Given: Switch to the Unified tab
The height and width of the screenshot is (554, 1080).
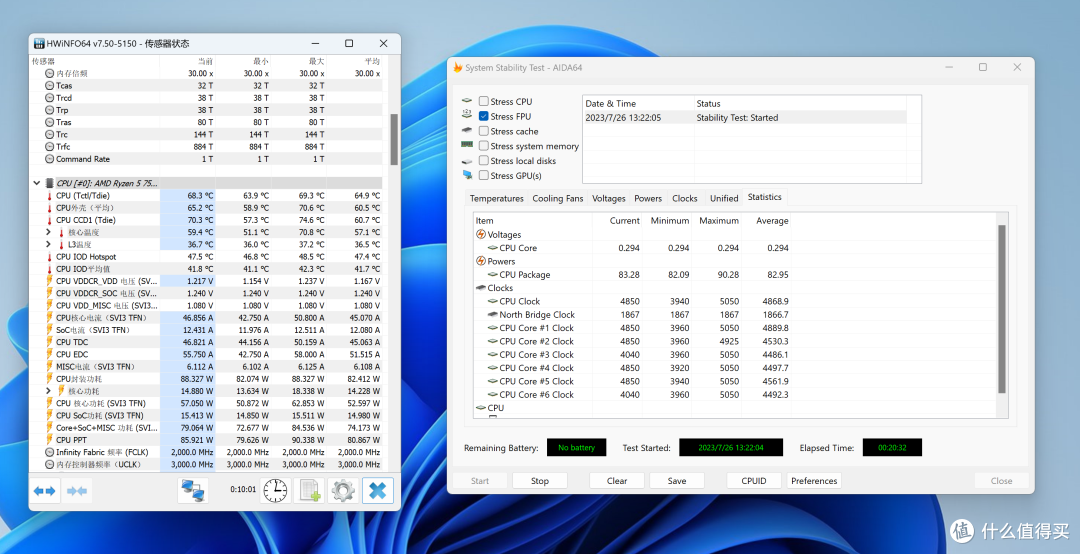Looking at the screenshot, I should [724, 198].
